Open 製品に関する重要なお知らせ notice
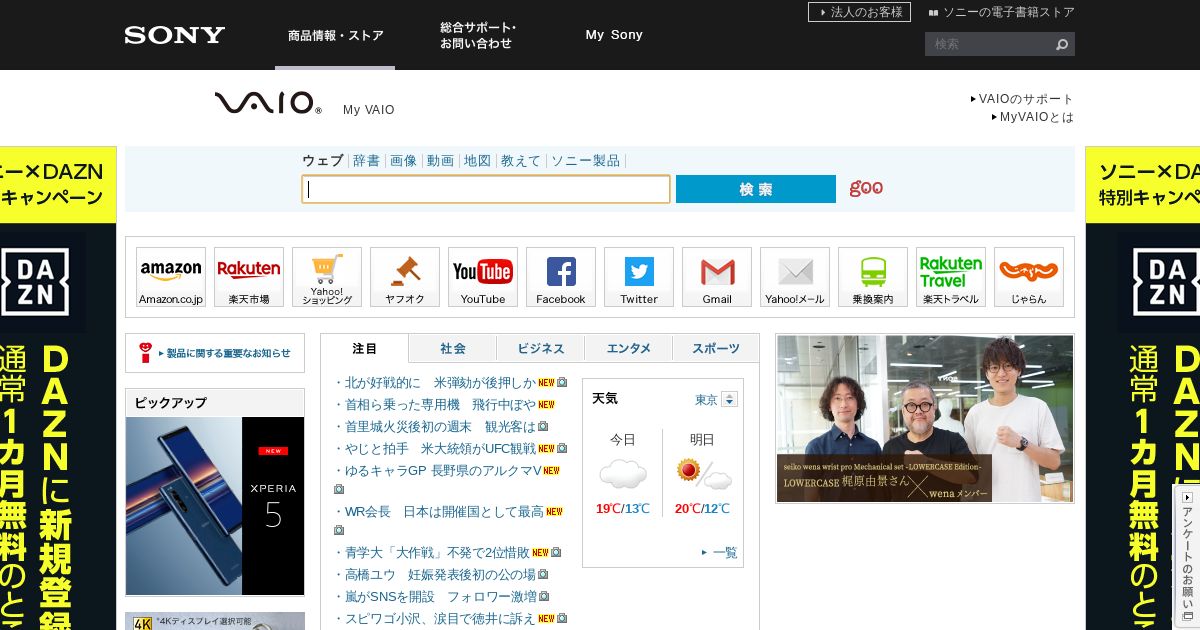The width and height of the screenshot is (1200, 630). 215,353
